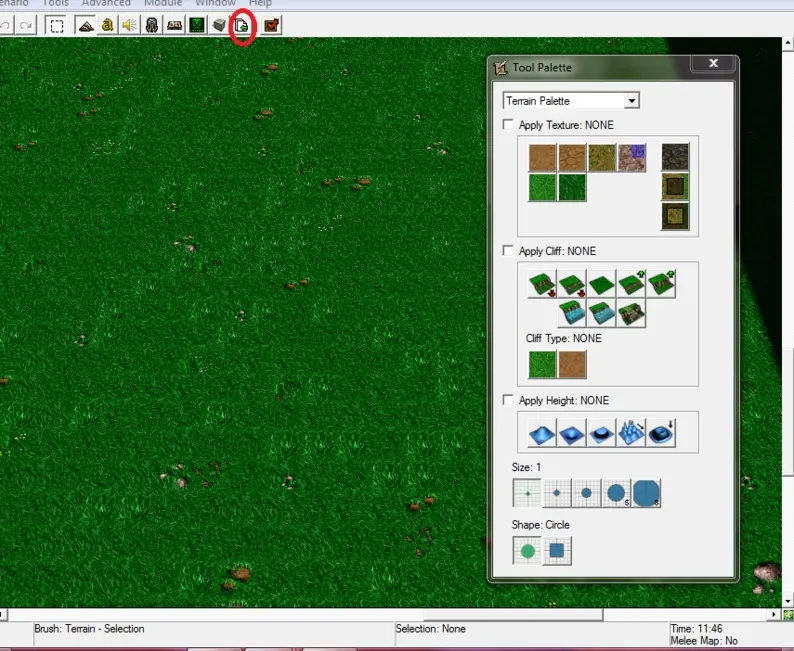The height and width of the screenshot is (651, 794).
Task: Choose the Noise height tool with spikes
Action: click(631, 433)
